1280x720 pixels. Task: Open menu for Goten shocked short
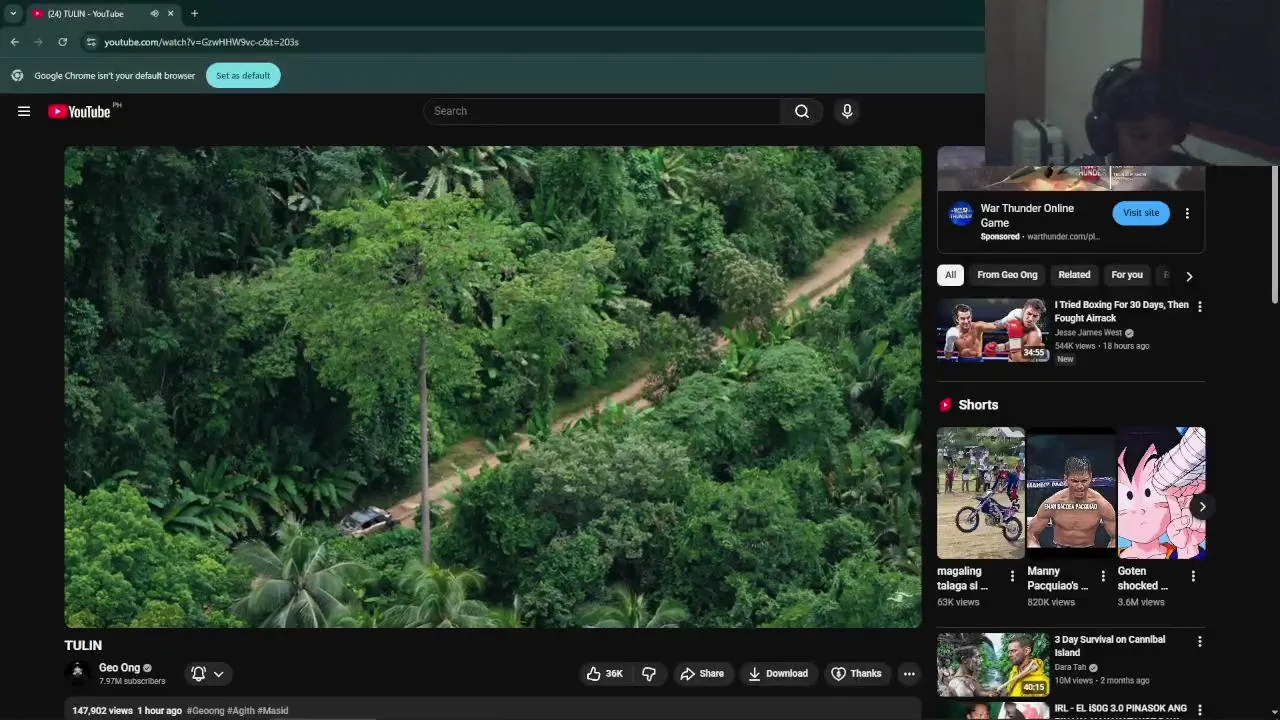1193,576
